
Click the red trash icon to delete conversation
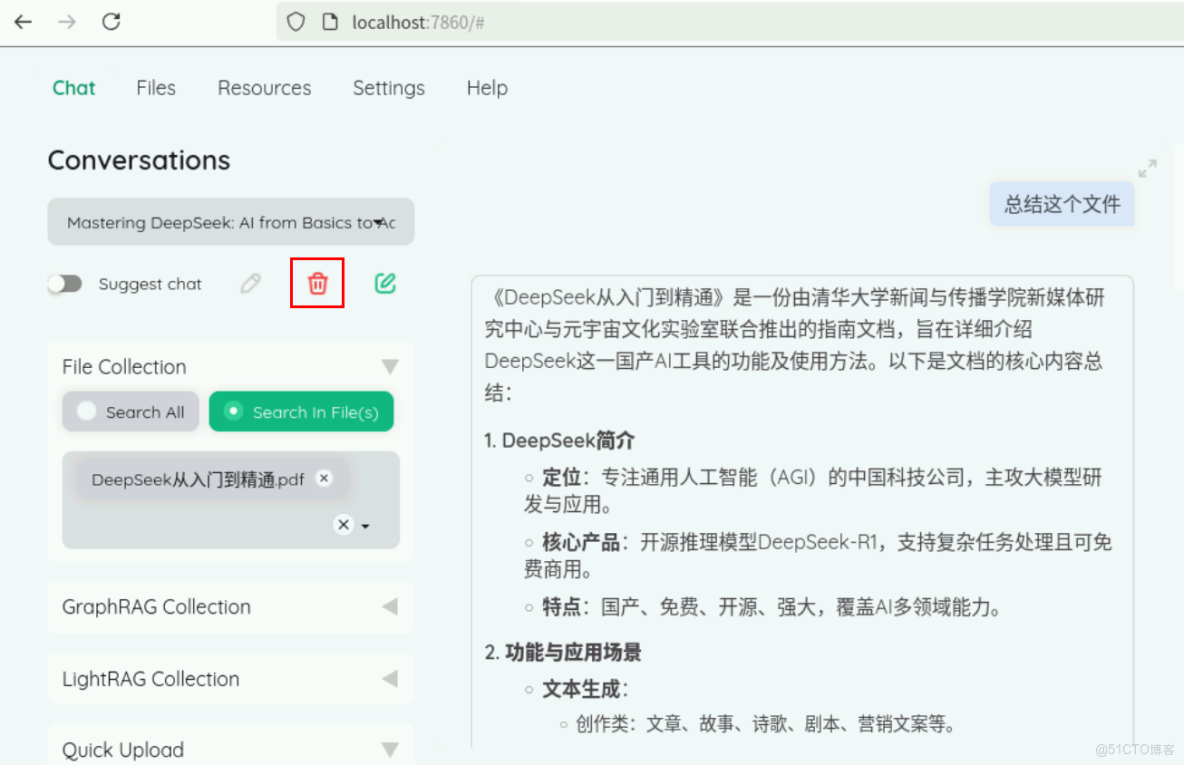[317, 284]
